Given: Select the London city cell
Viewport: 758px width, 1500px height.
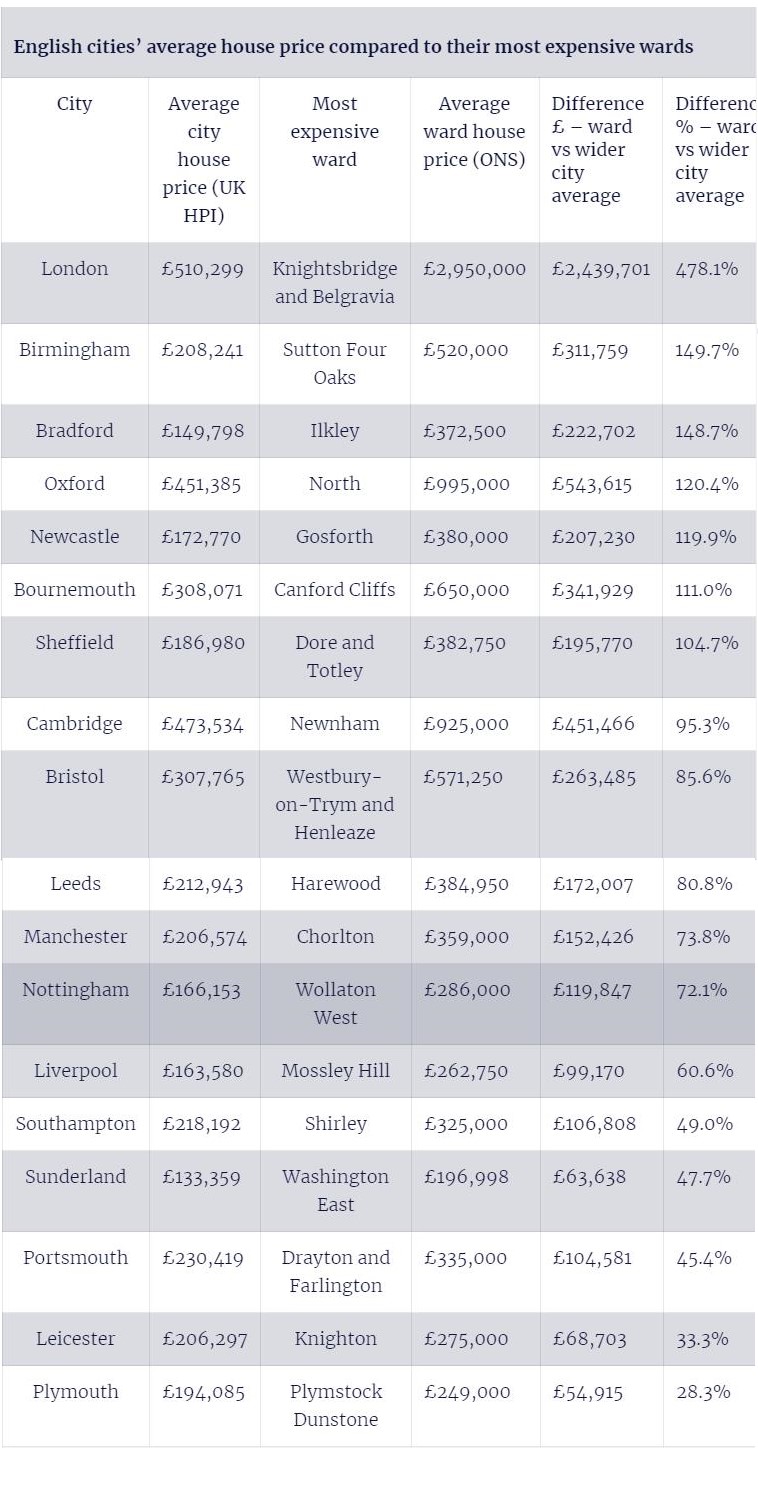Looking at the screenshot, I should click(x=74, y=269).
